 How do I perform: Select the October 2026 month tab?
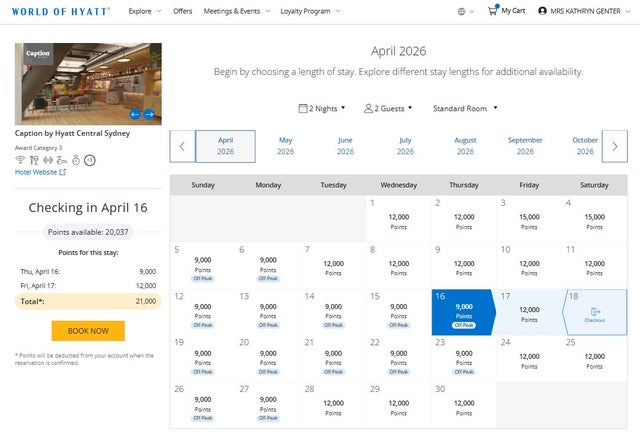[x=585, y=146]
